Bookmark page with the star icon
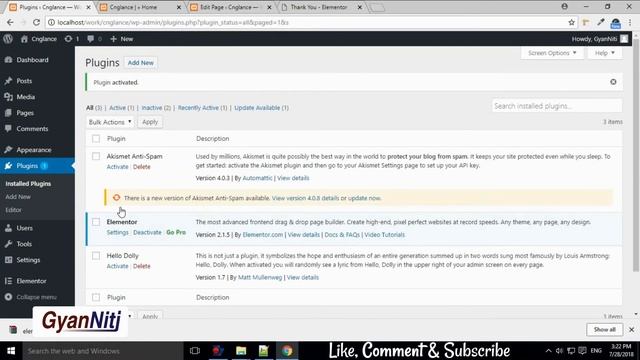The width and height of the screenshot is (640, 360). pyautogui.click(x=571, y=22)
